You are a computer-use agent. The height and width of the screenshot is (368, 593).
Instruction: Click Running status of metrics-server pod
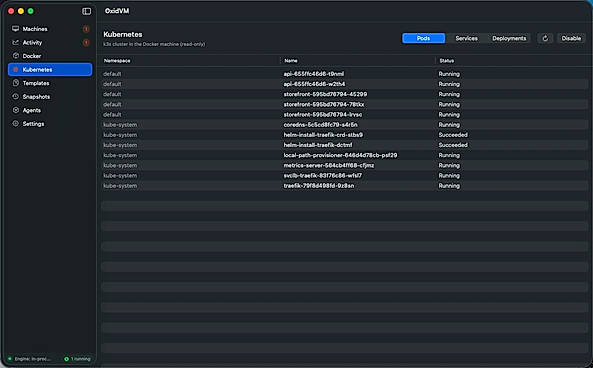tap(449, 165)
